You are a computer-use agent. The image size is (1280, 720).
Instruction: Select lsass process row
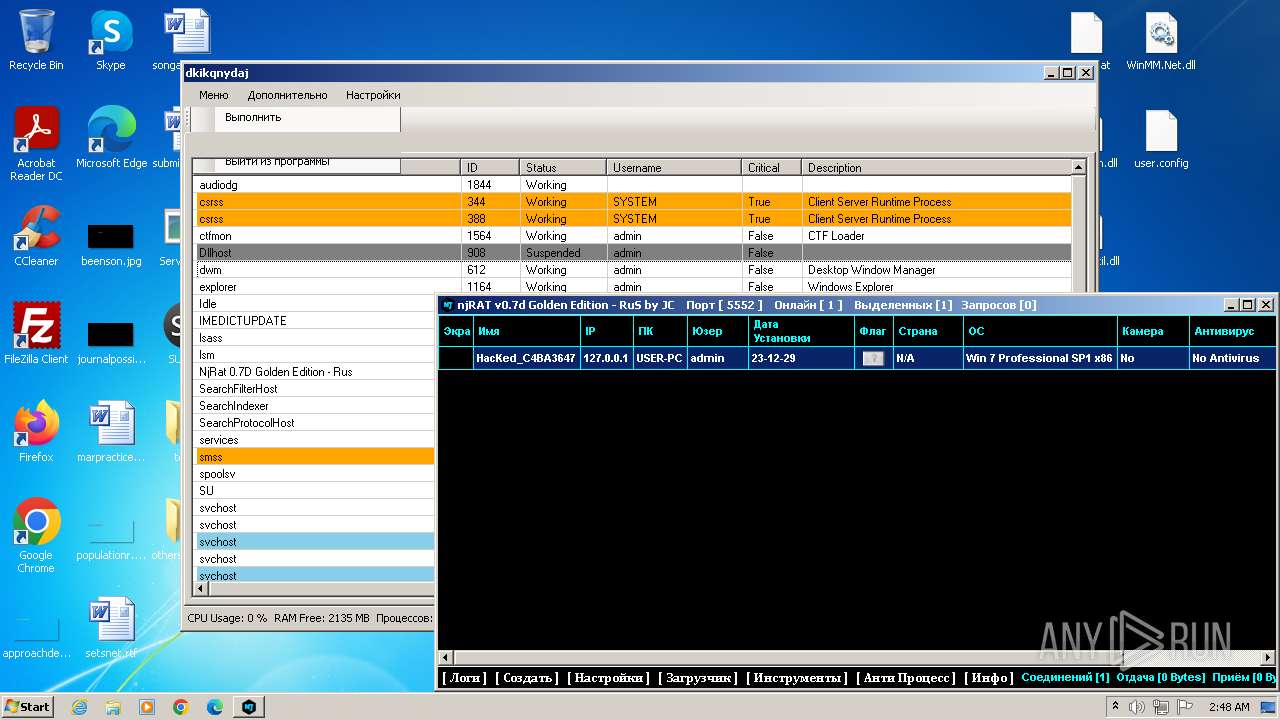click(315, 338)
